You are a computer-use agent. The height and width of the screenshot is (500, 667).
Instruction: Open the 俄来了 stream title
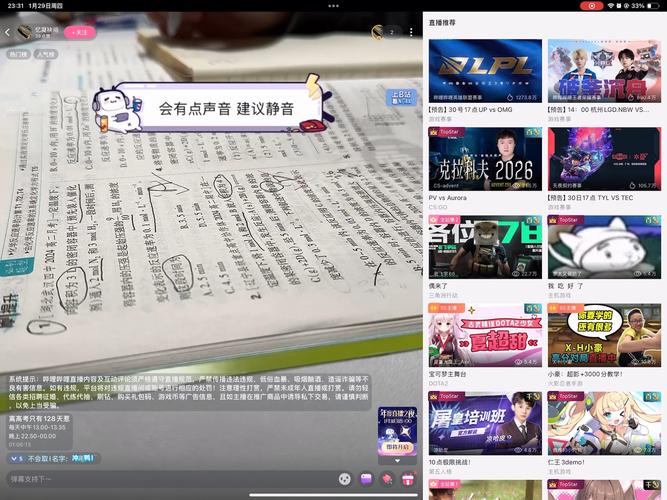438,286
